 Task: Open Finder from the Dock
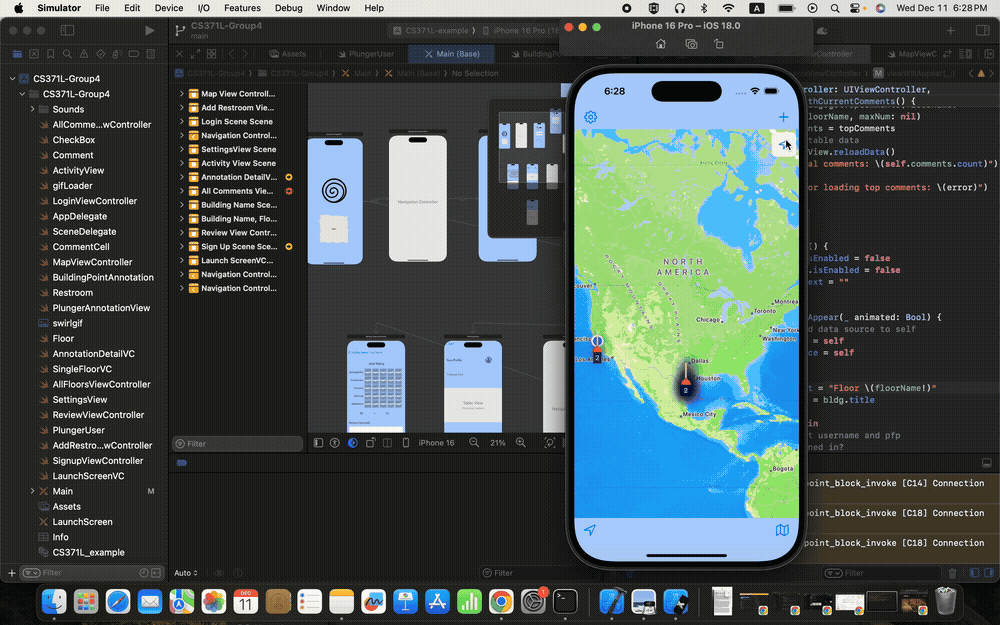click(x=54, y=601)
